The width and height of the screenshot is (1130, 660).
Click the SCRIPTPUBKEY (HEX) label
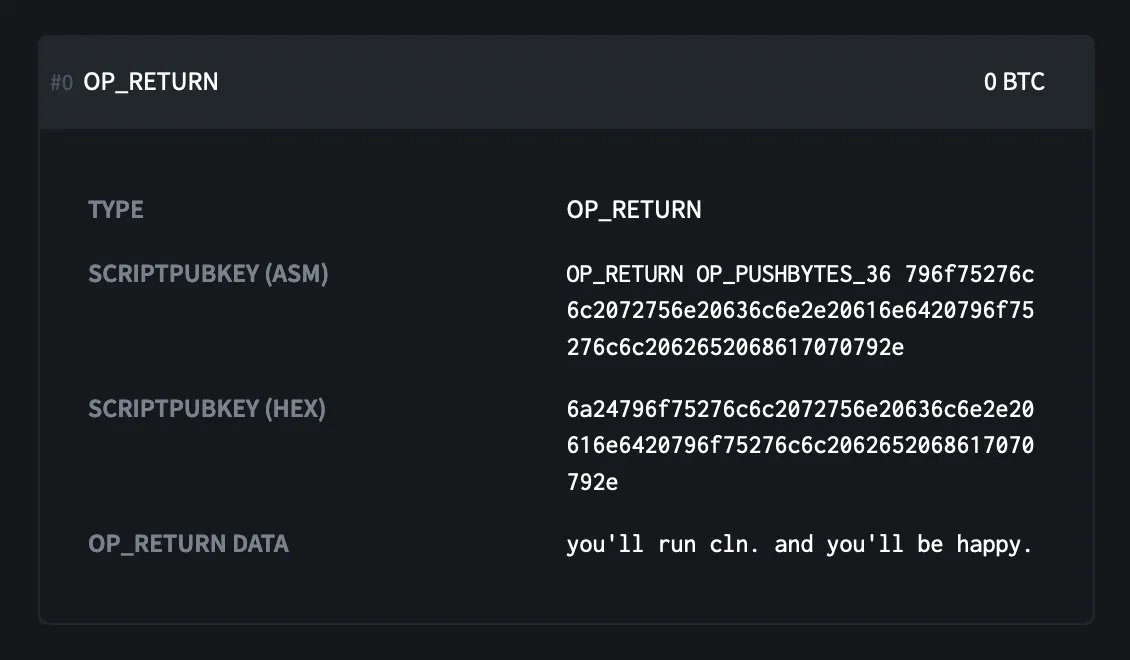coord(207,409)
